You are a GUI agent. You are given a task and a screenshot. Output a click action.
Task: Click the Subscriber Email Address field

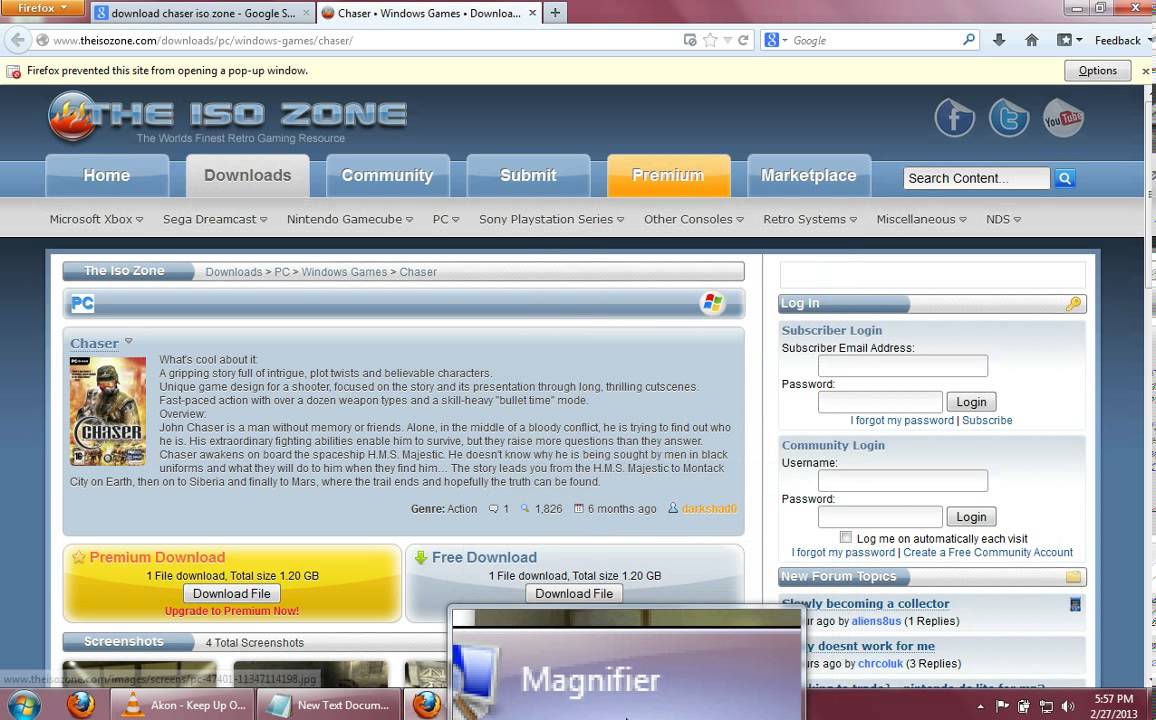[902, 366]
